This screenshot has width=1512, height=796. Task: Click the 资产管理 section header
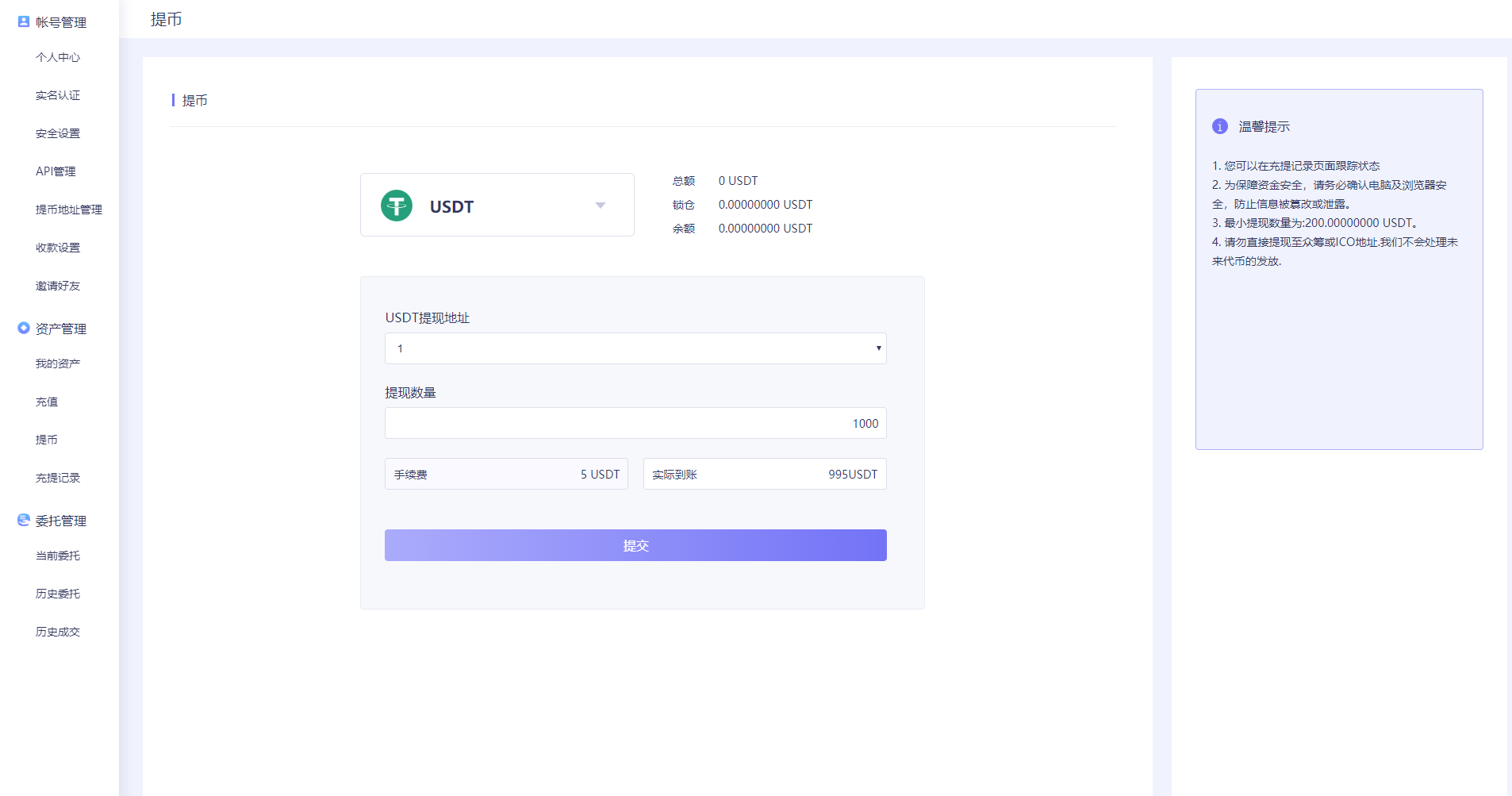[x=61, y=329]
